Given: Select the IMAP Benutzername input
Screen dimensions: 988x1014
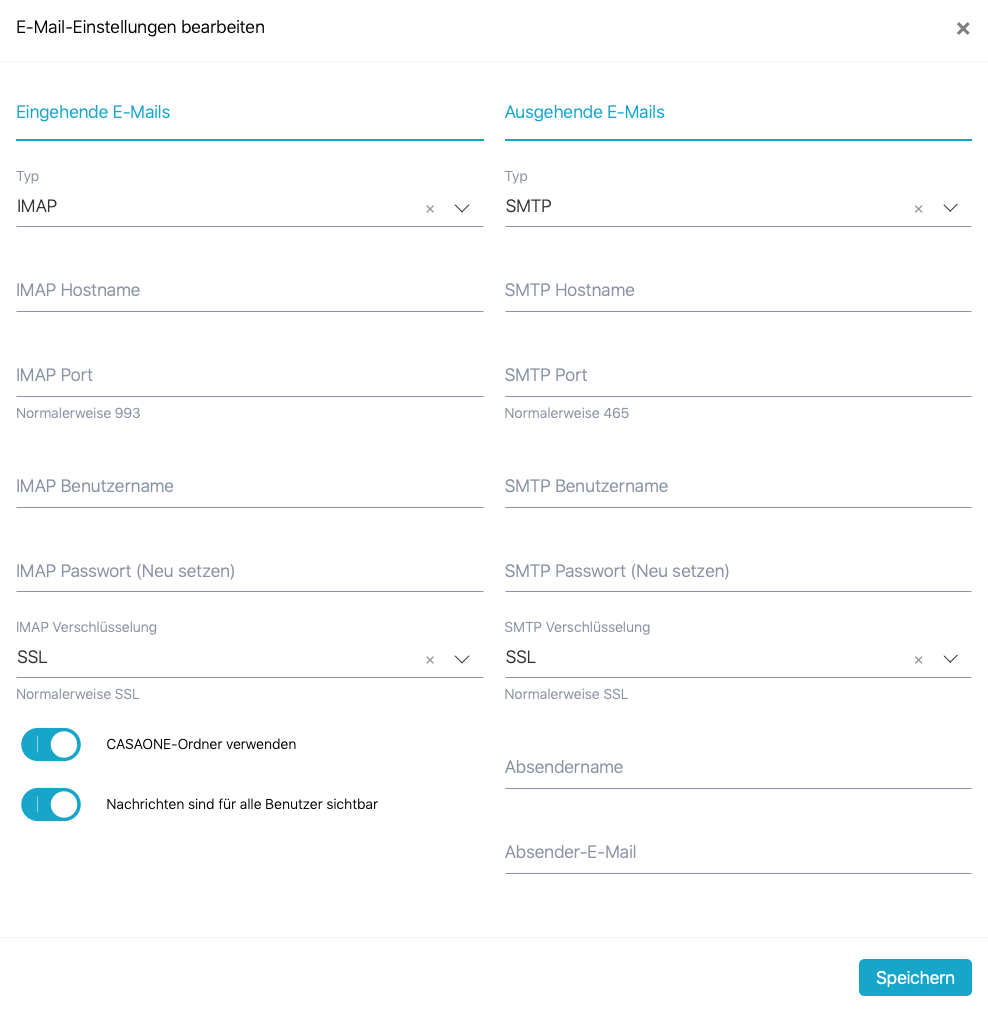Looking at the screenshot, I should (249, 487).
